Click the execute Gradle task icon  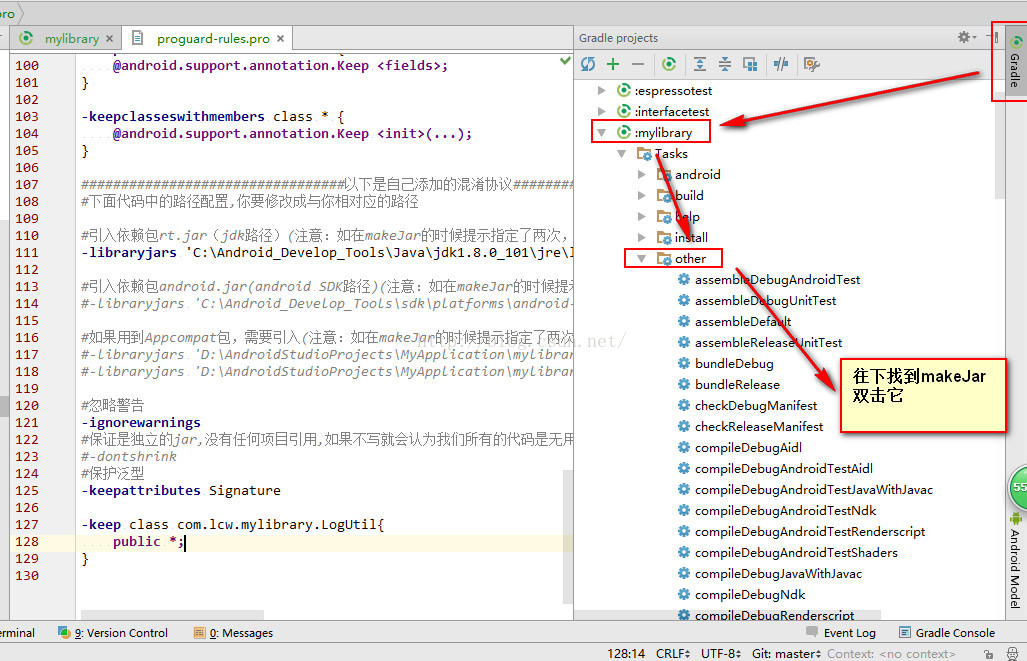669,64
